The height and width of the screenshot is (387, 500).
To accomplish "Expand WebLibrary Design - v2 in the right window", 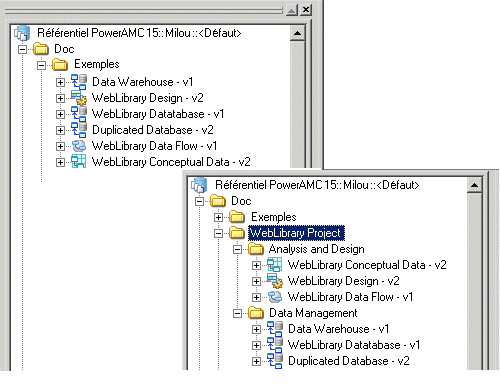I will 256,281.
